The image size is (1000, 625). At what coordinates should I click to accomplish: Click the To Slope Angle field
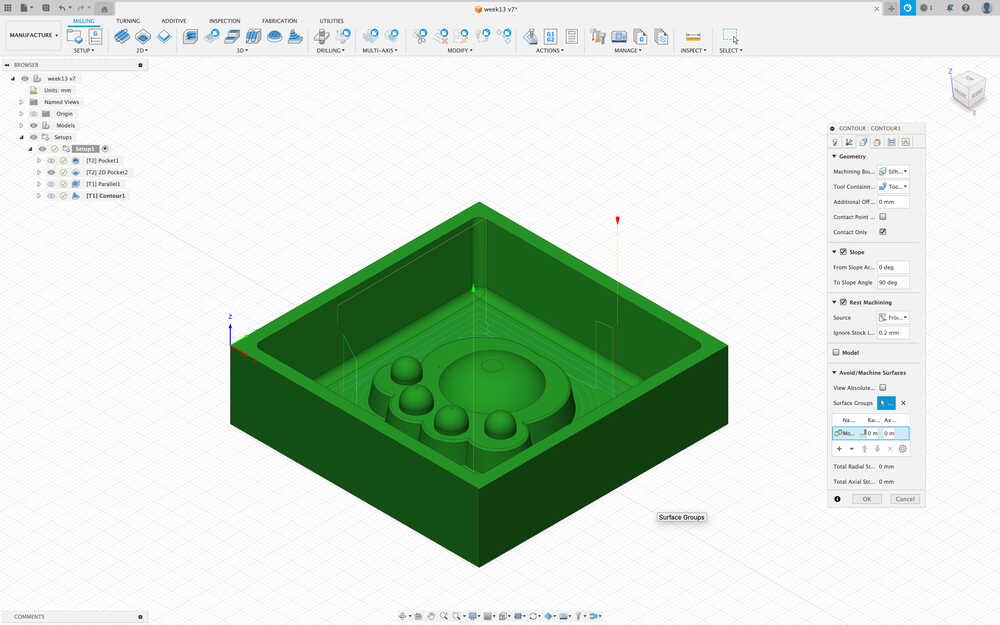click(x=893, y=282)
